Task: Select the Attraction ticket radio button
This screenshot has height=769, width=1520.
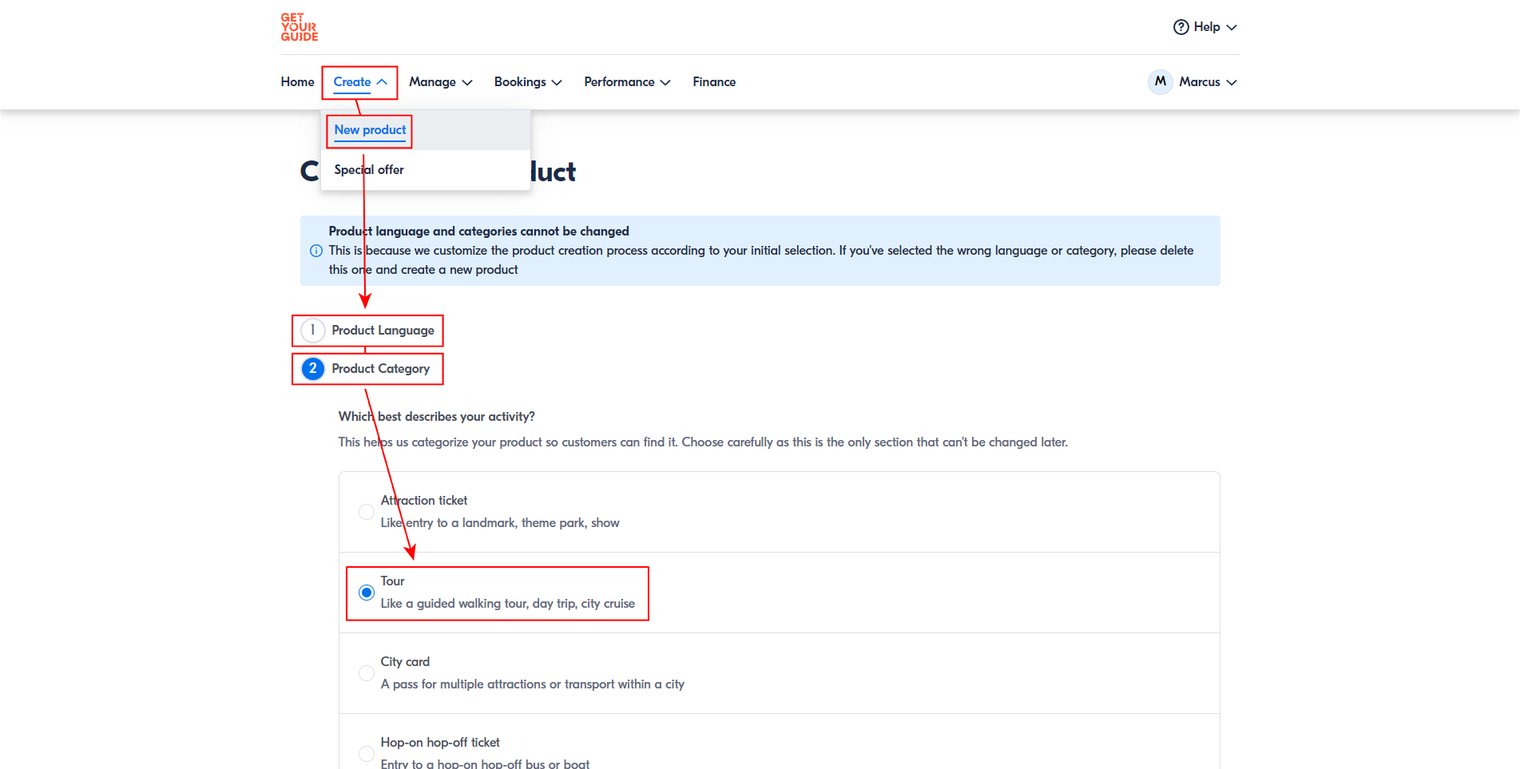Action: click(366, 512)
